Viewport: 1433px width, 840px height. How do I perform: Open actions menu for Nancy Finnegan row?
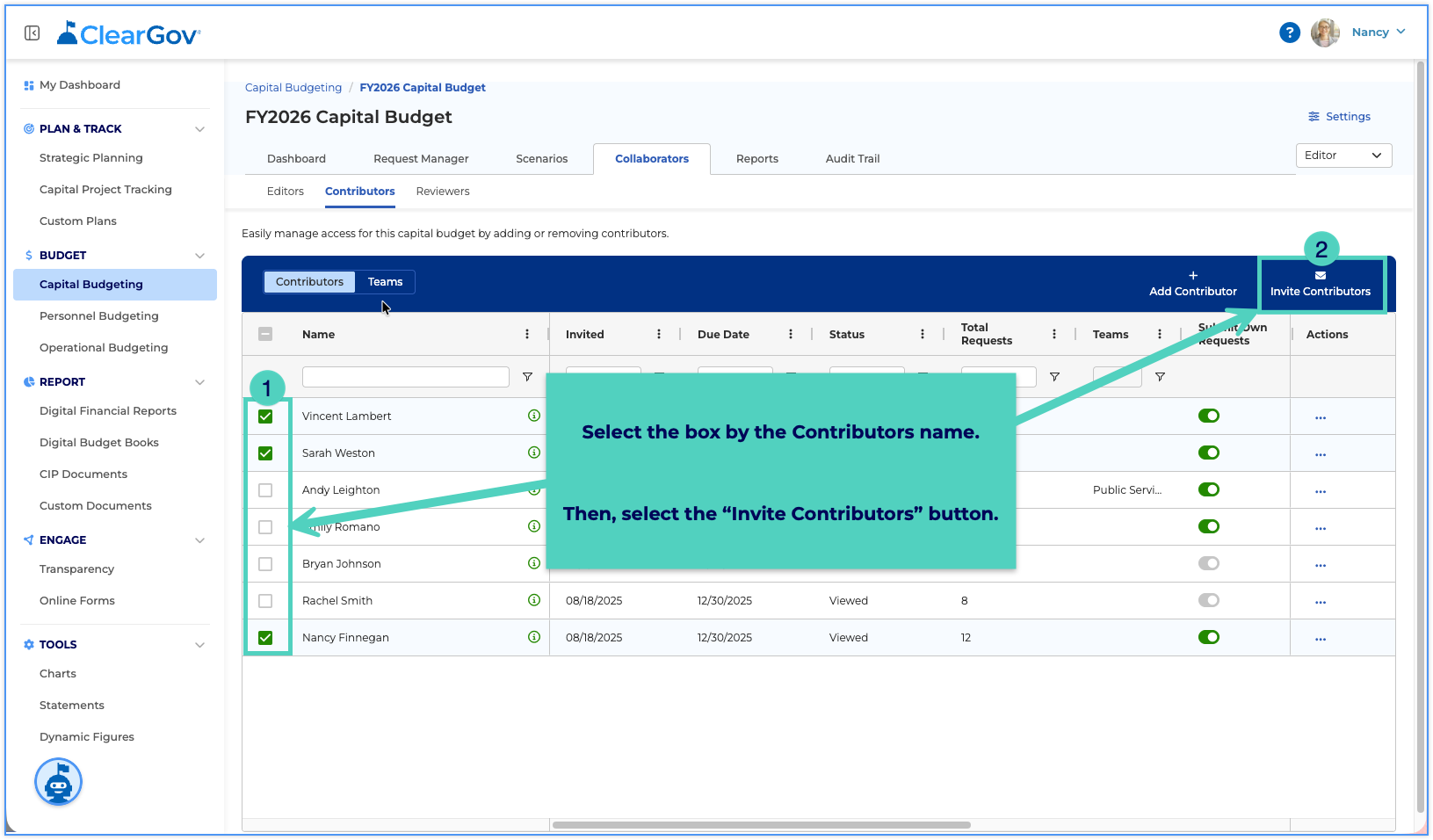click(1320, 639)
